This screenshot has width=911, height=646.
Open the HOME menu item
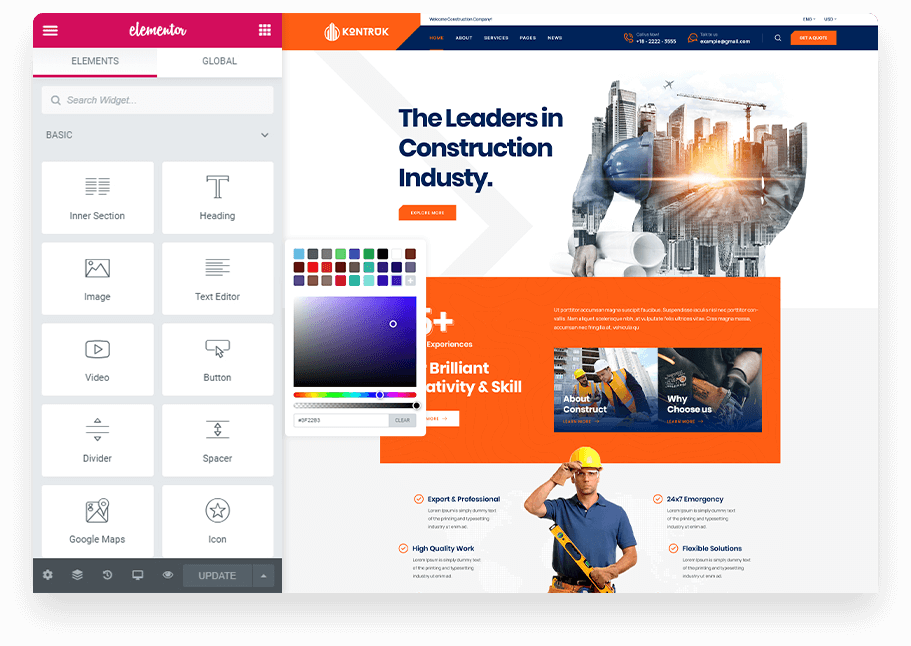(x=436, y=38)
